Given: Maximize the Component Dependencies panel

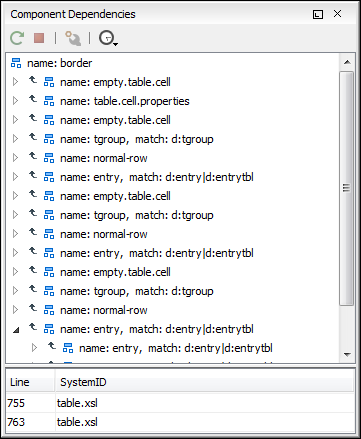Looking at the screenshot, I should click(x=318, y=14).
